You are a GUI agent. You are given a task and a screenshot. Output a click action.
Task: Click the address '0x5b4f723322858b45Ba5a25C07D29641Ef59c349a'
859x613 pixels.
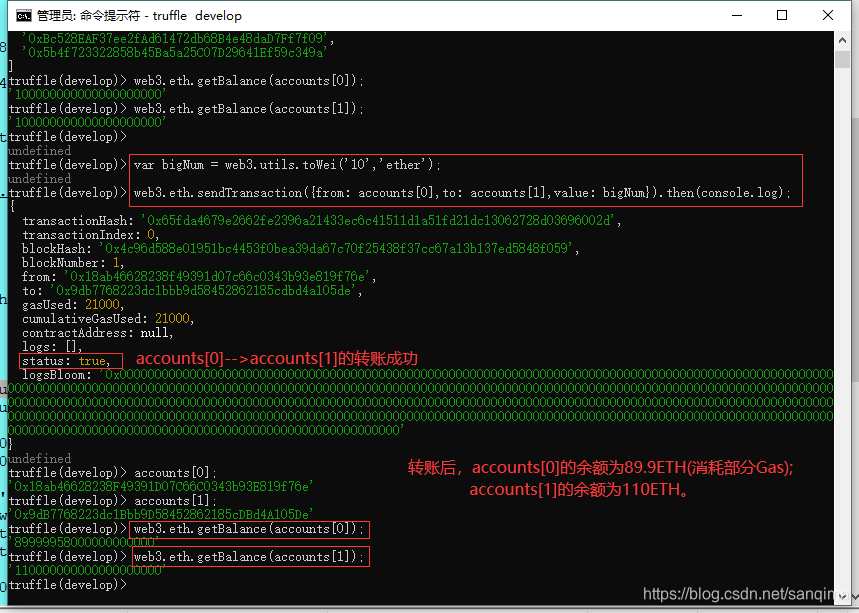175,53
